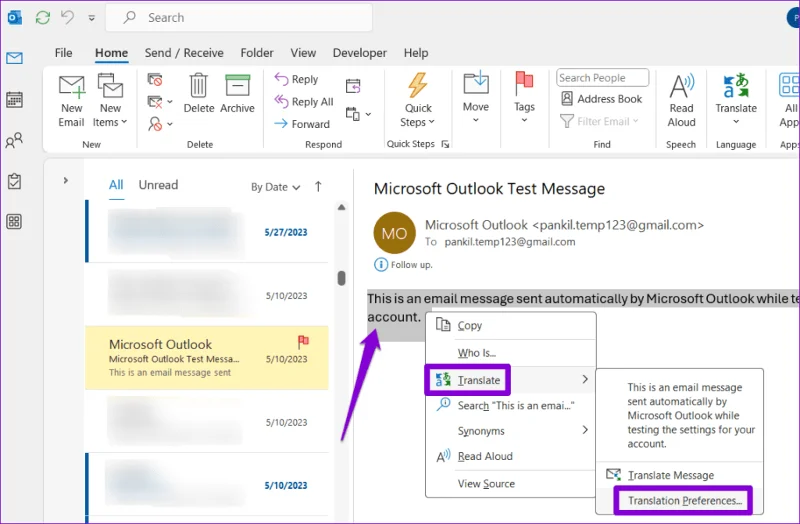
Task: Choose Copy in the context menu
Action: (511, 326)
